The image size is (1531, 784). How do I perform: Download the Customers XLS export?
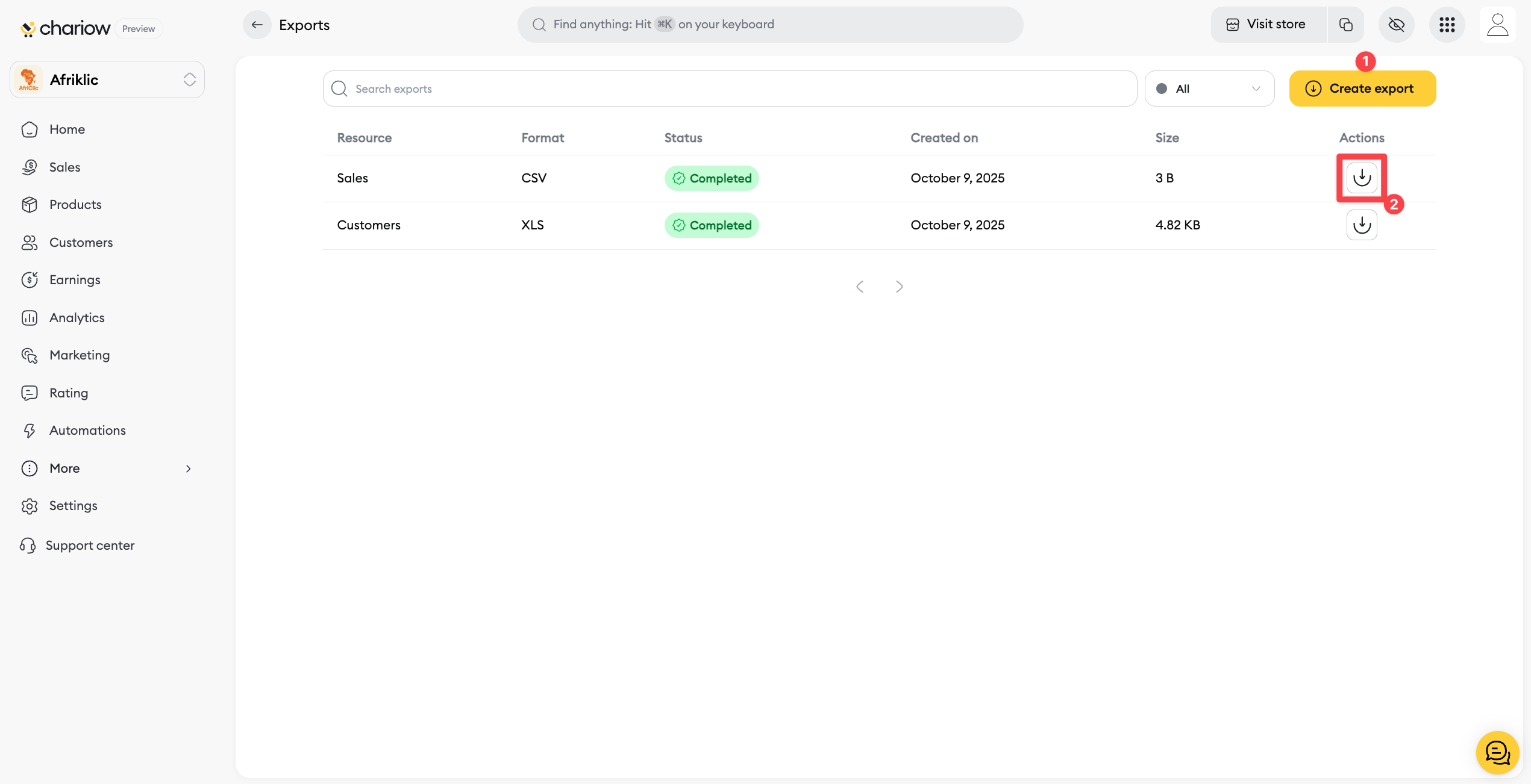[1361, 225]
